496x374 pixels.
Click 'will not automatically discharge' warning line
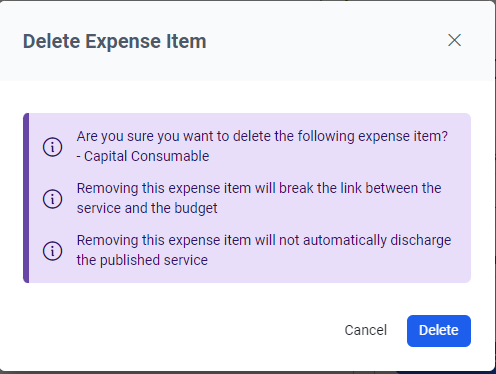click(264, 240)
